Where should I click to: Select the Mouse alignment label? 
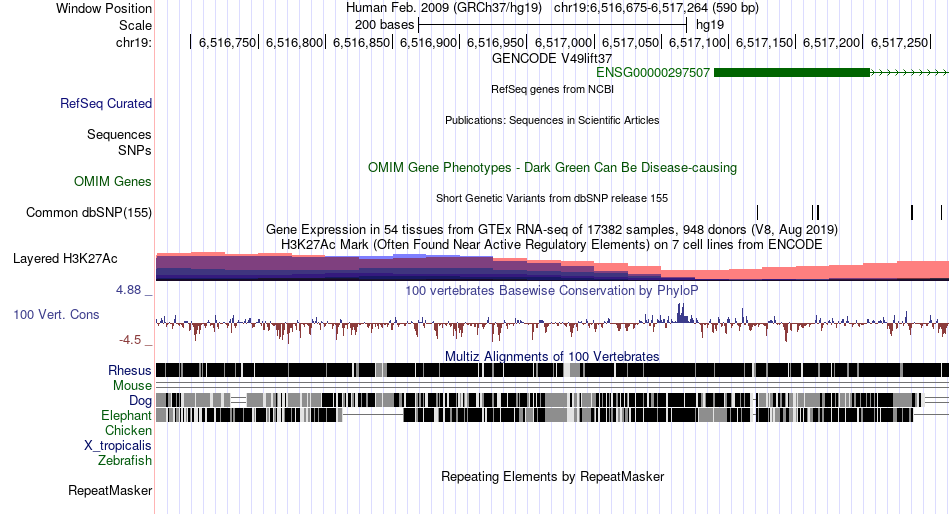pyautogui.click(x=132, y=386)
